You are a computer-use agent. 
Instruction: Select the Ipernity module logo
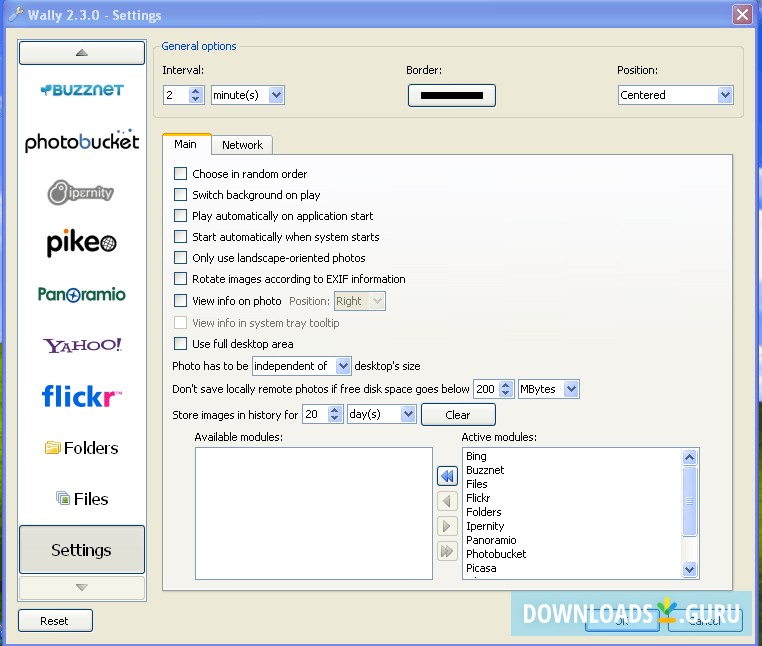[x=81, y=192]
